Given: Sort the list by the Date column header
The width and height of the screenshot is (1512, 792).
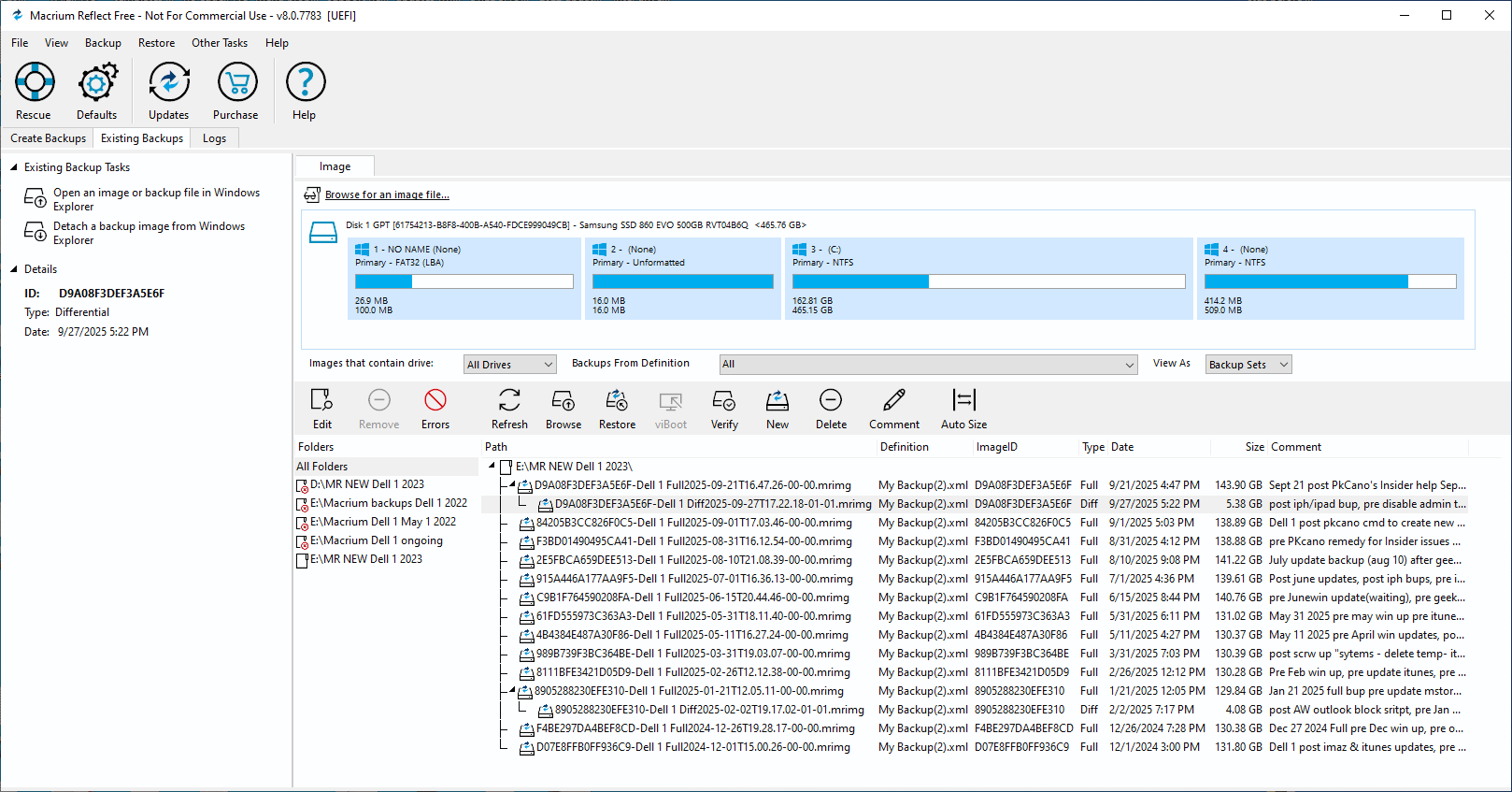Looking at the screenshot, I should coord(1121,447).
